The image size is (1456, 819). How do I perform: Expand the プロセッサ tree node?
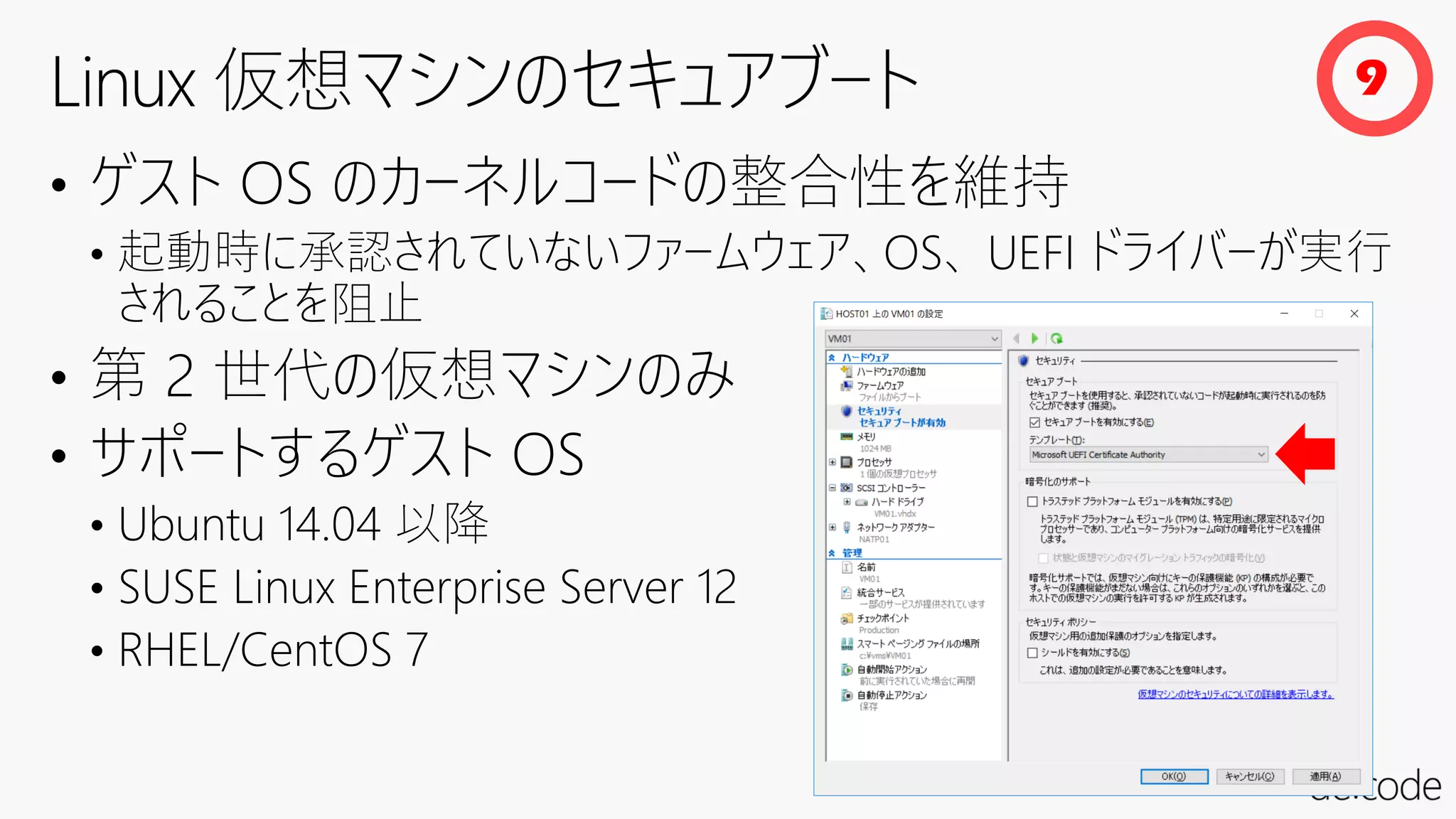833,462
